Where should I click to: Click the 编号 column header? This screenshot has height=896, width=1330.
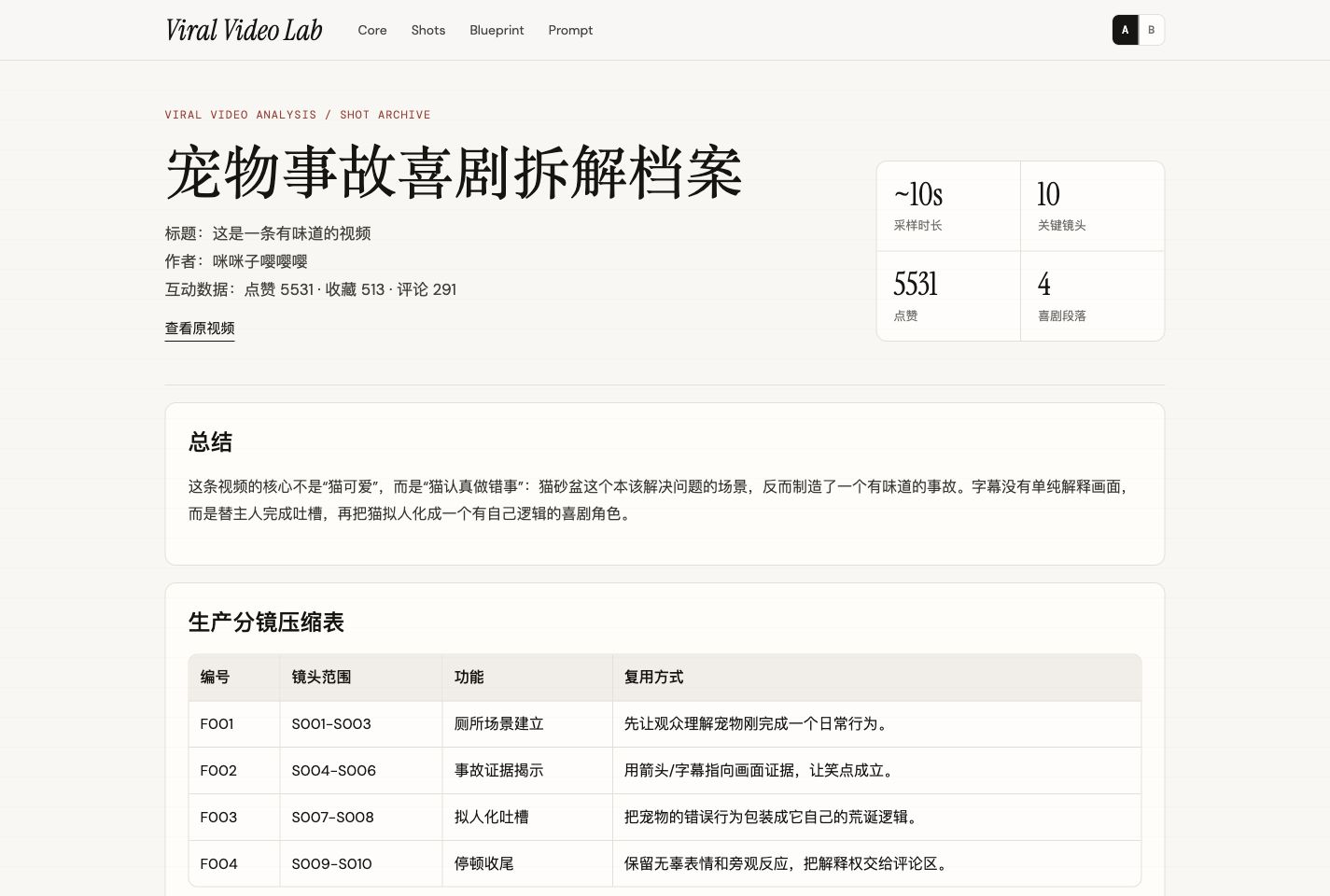pyautogui.click(x=234, y=678)
